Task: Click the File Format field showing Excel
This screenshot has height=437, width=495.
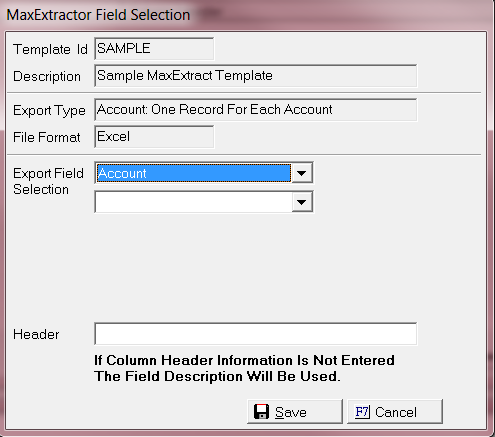Action: [154, 137]
